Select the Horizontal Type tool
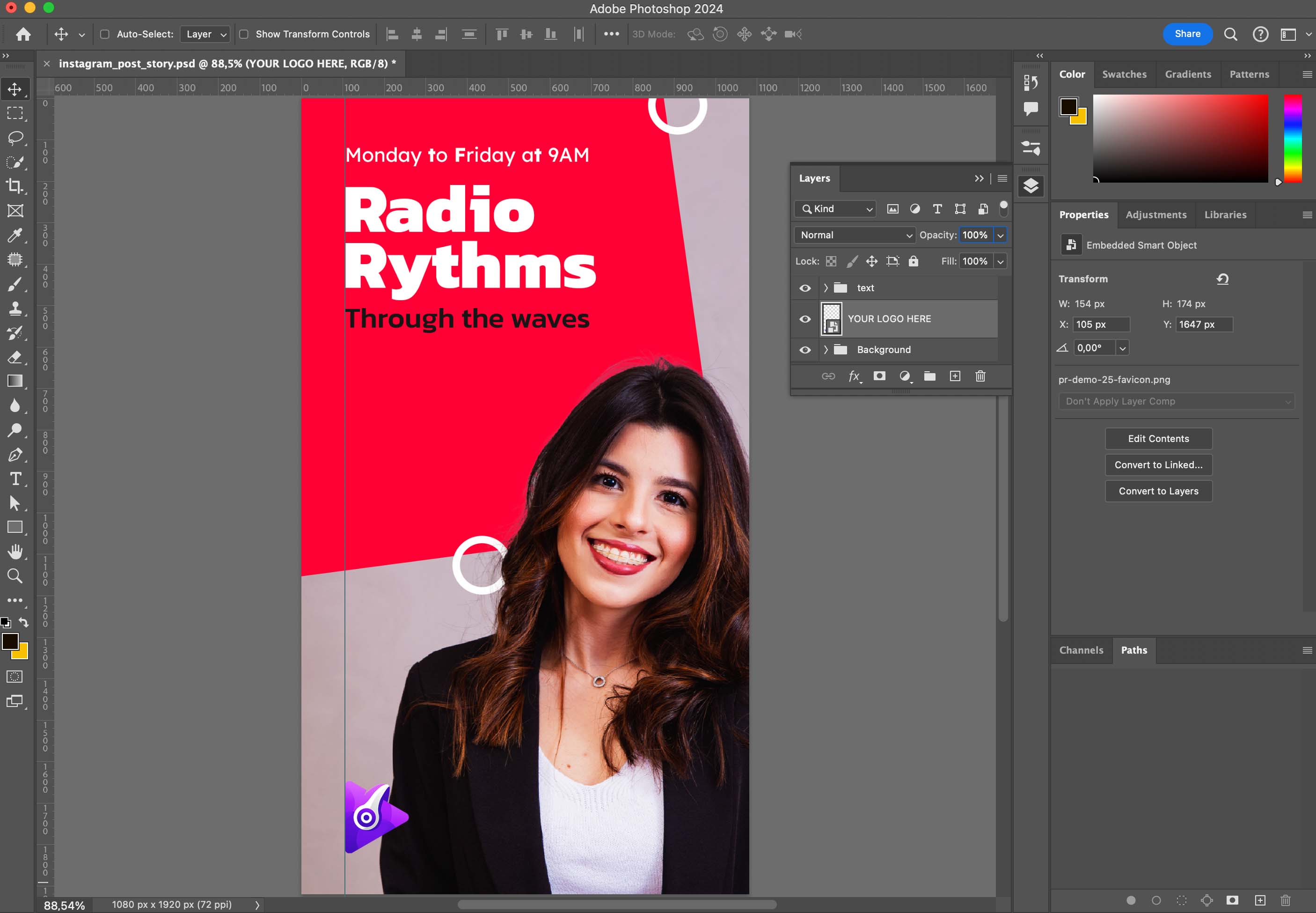Screen dimensions: 1316x913 (15, 478)
